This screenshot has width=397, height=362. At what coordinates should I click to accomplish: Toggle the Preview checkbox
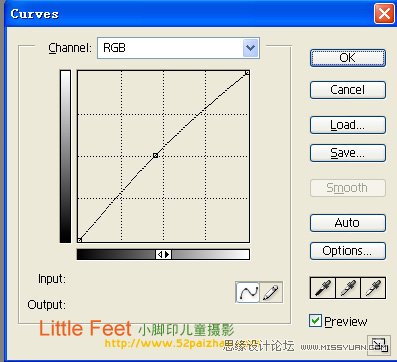tap(315, 321)
